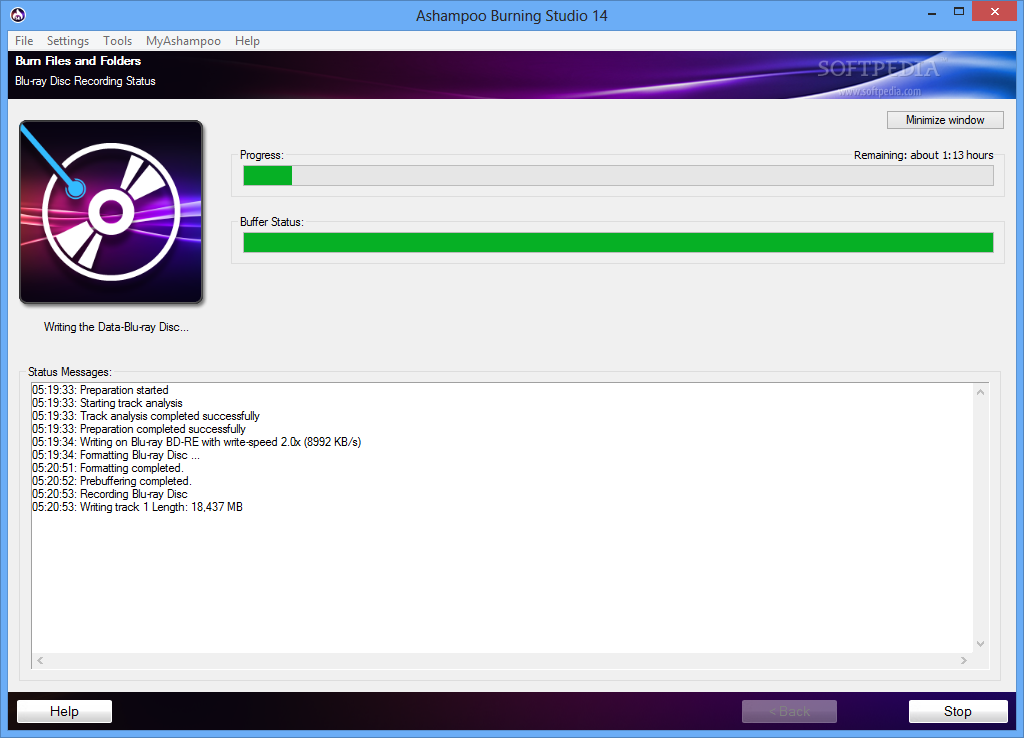Maximize the Ashampoo Burning Studio window
Screen dimensions: 1024x738
click(x=959, y=12)
